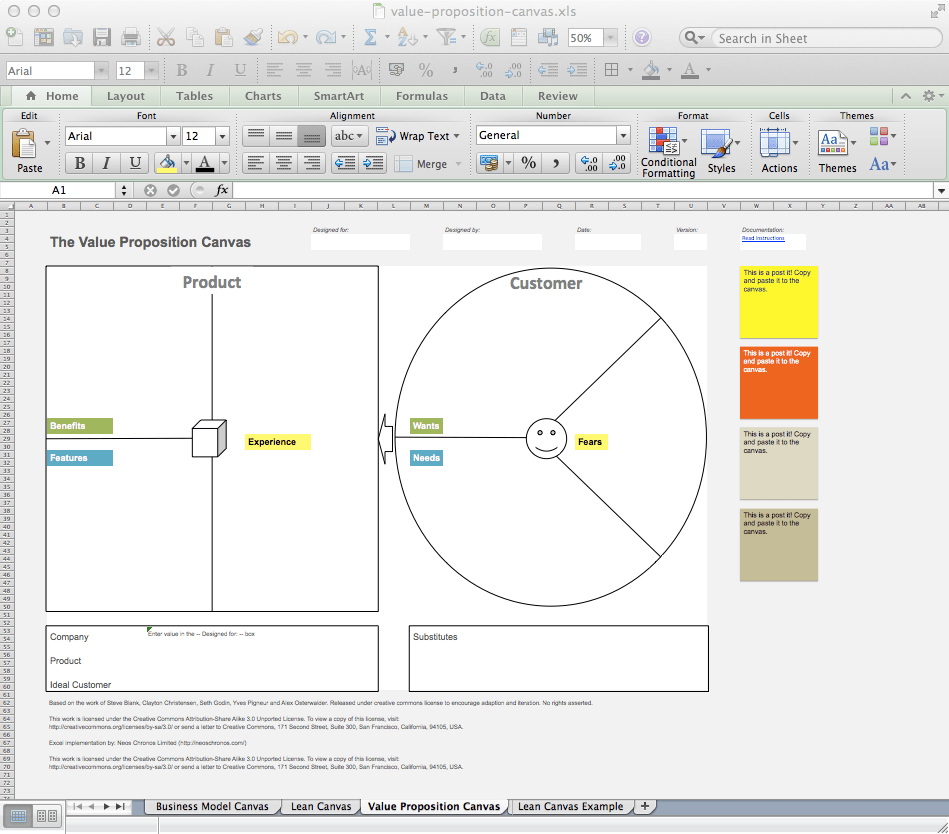Toggle align text right in ribbon
949x834 pixels.
(312, 163)
